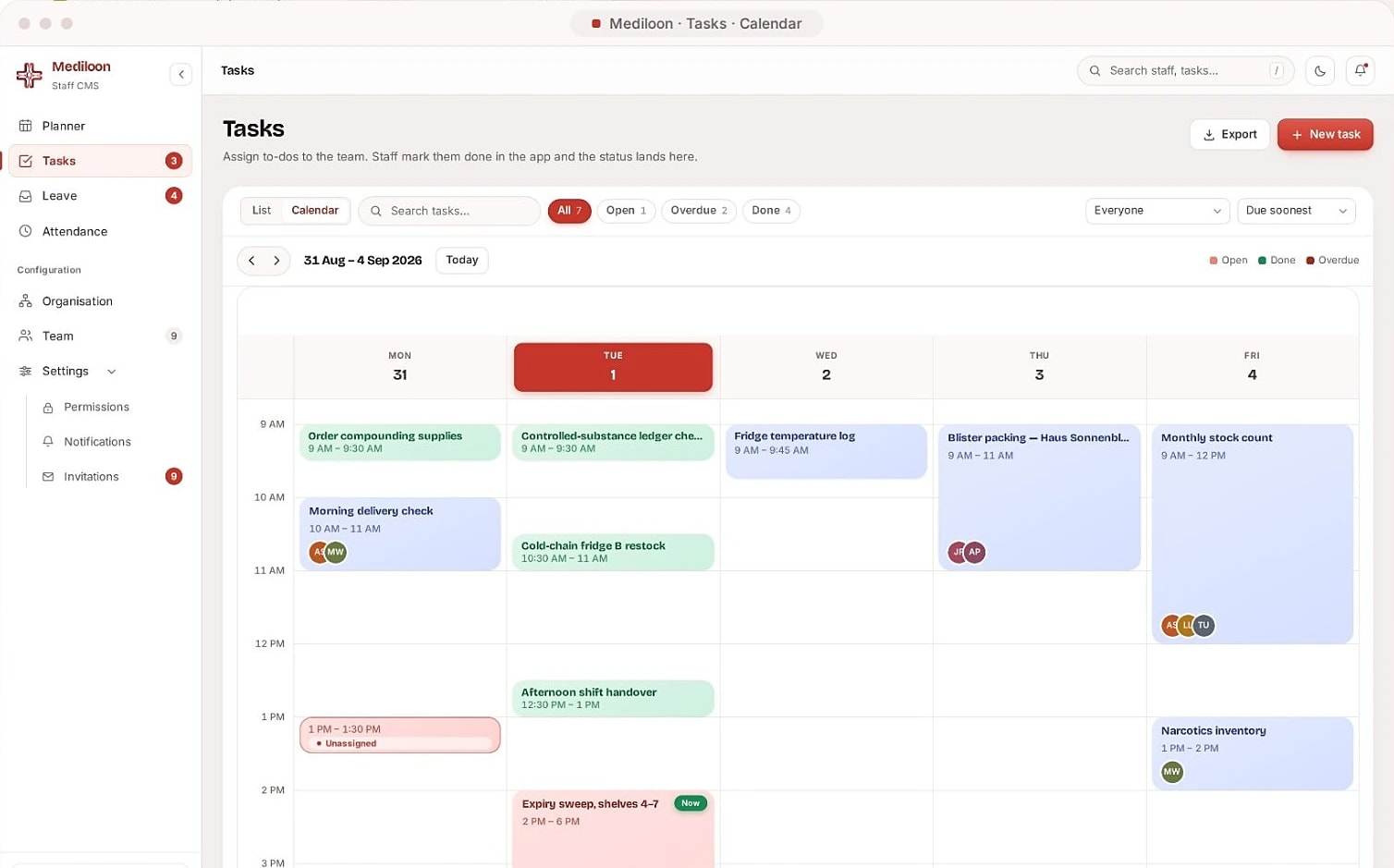Screen dimensions: 1394x868
Task: Open Invitations settings
Action: tap(111, 477)
